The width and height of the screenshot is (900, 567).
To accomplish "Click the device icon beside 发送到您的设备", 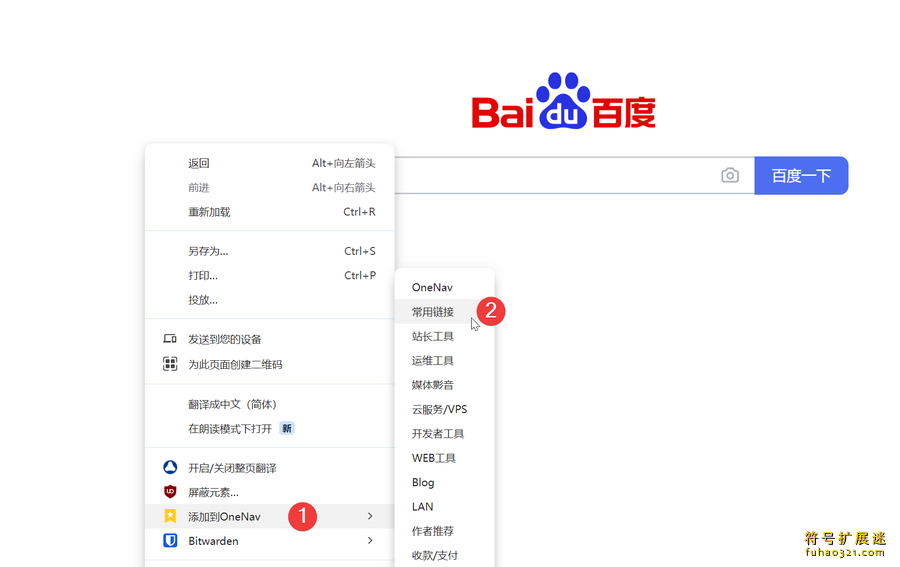I will point(170,339).
